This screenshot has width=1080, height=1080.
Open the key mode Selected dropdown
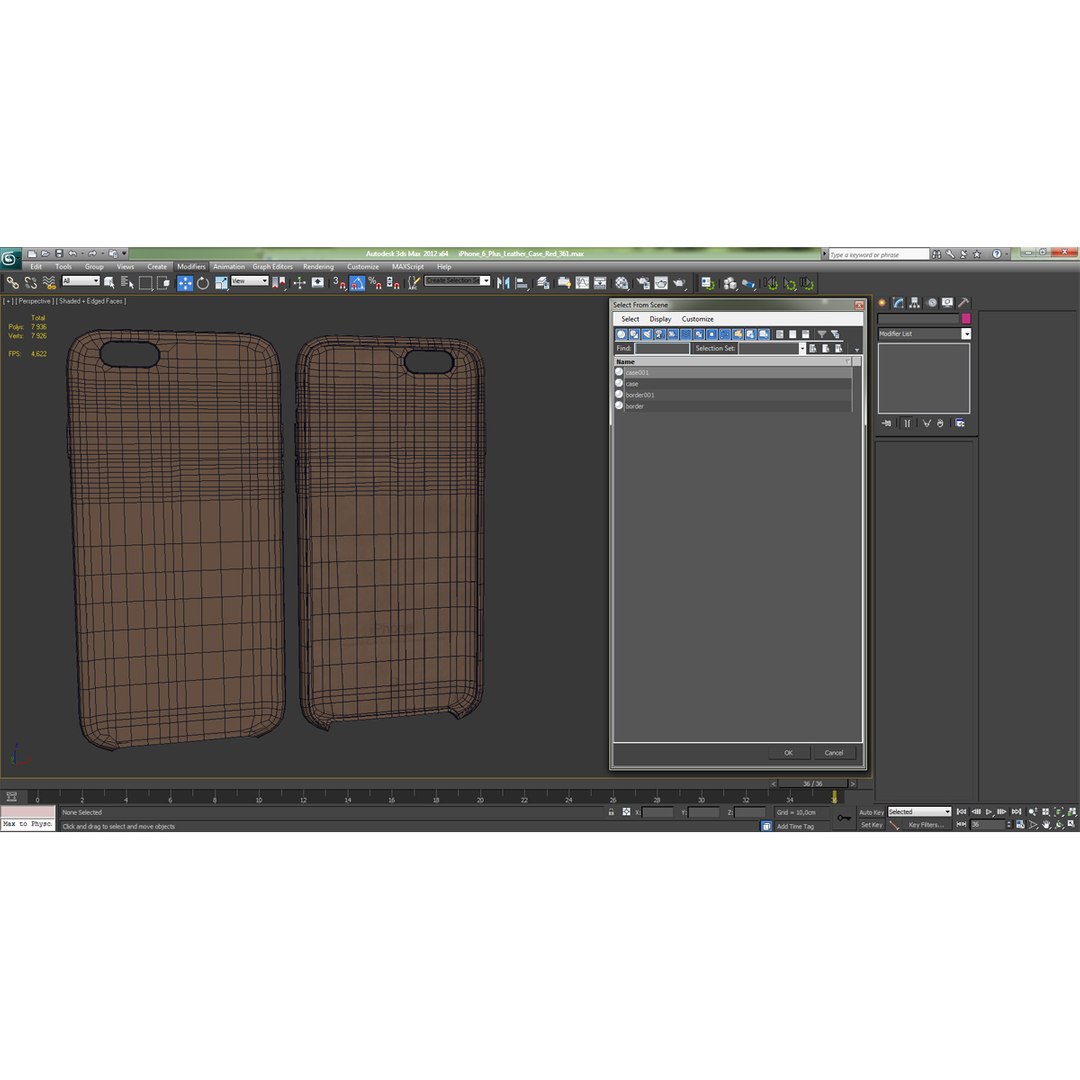point(919,812)
